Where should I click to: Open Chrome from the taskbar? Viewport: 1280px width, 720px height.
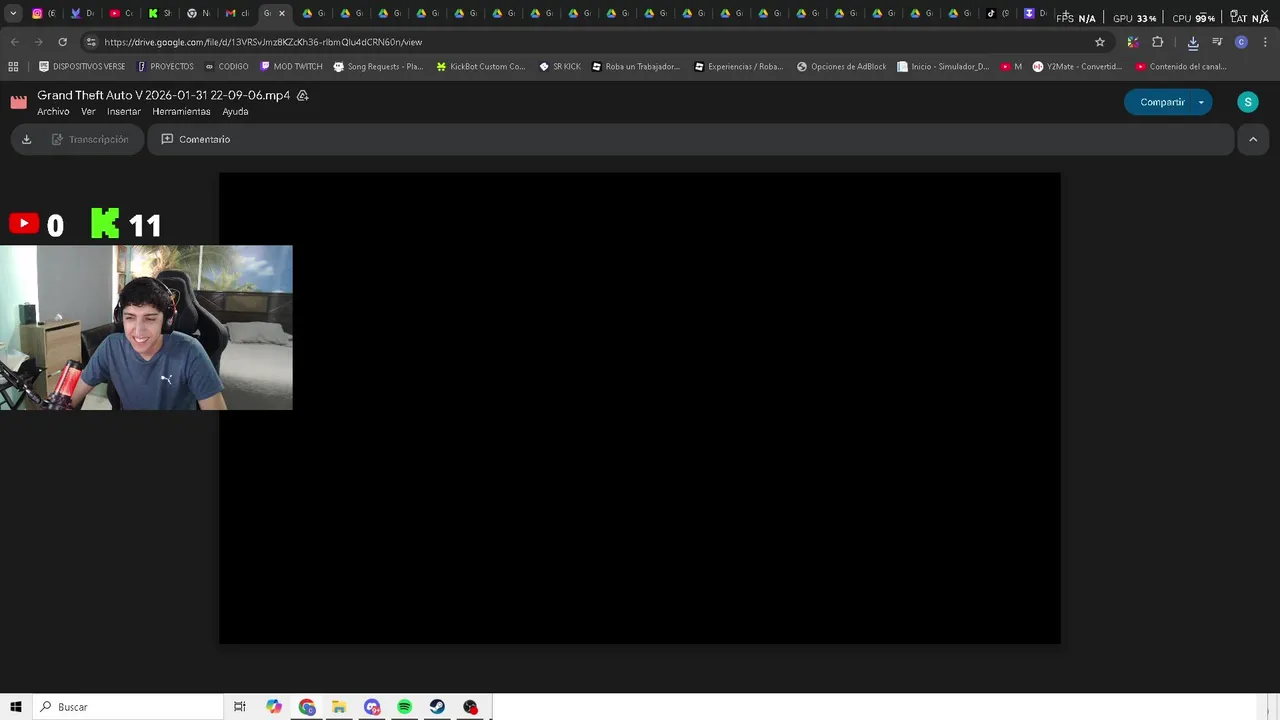[x=307, y=707]
